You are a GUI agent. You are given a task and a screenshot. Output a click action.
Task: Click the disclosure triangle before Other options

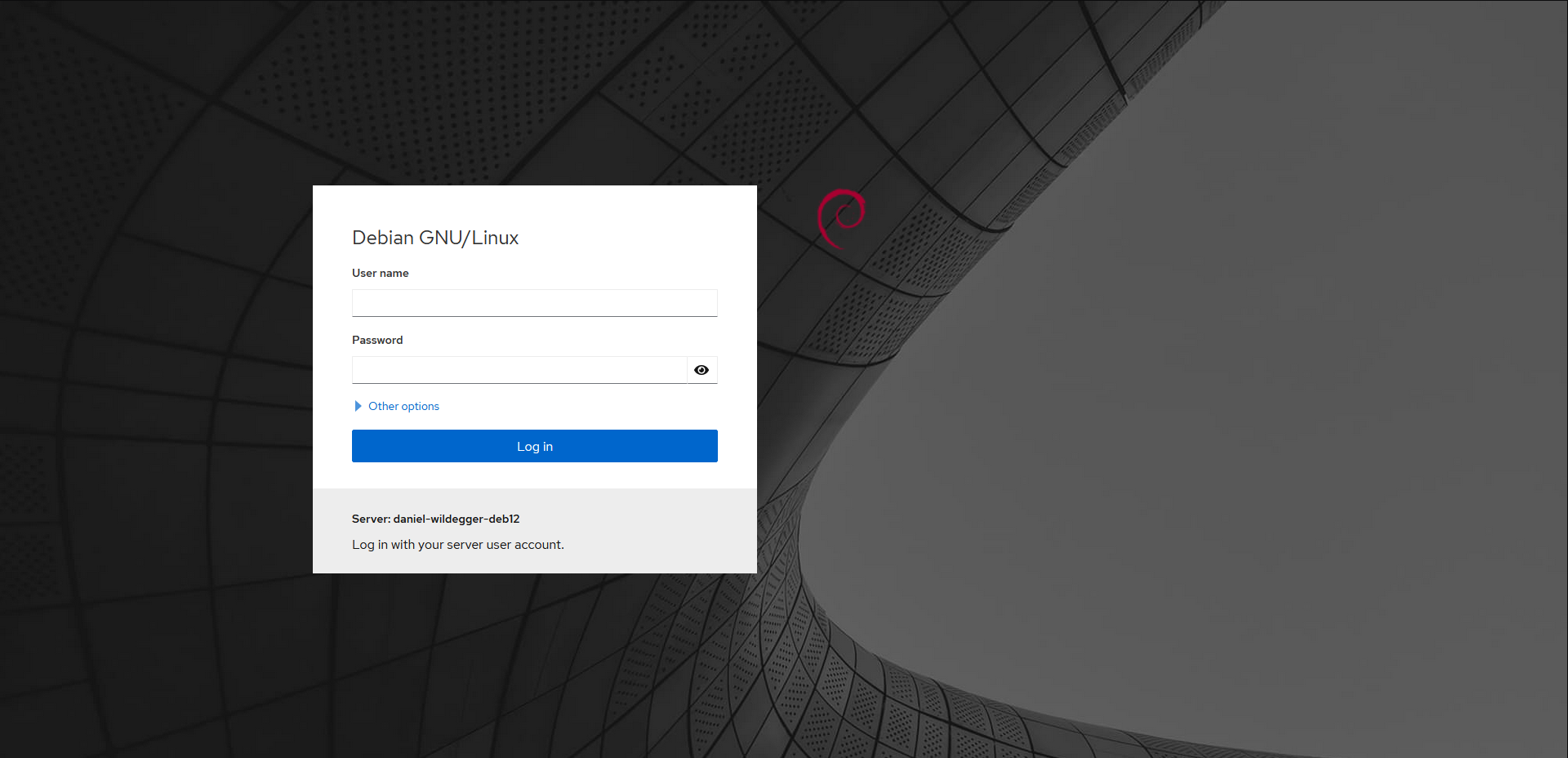(x=357, y=406)
